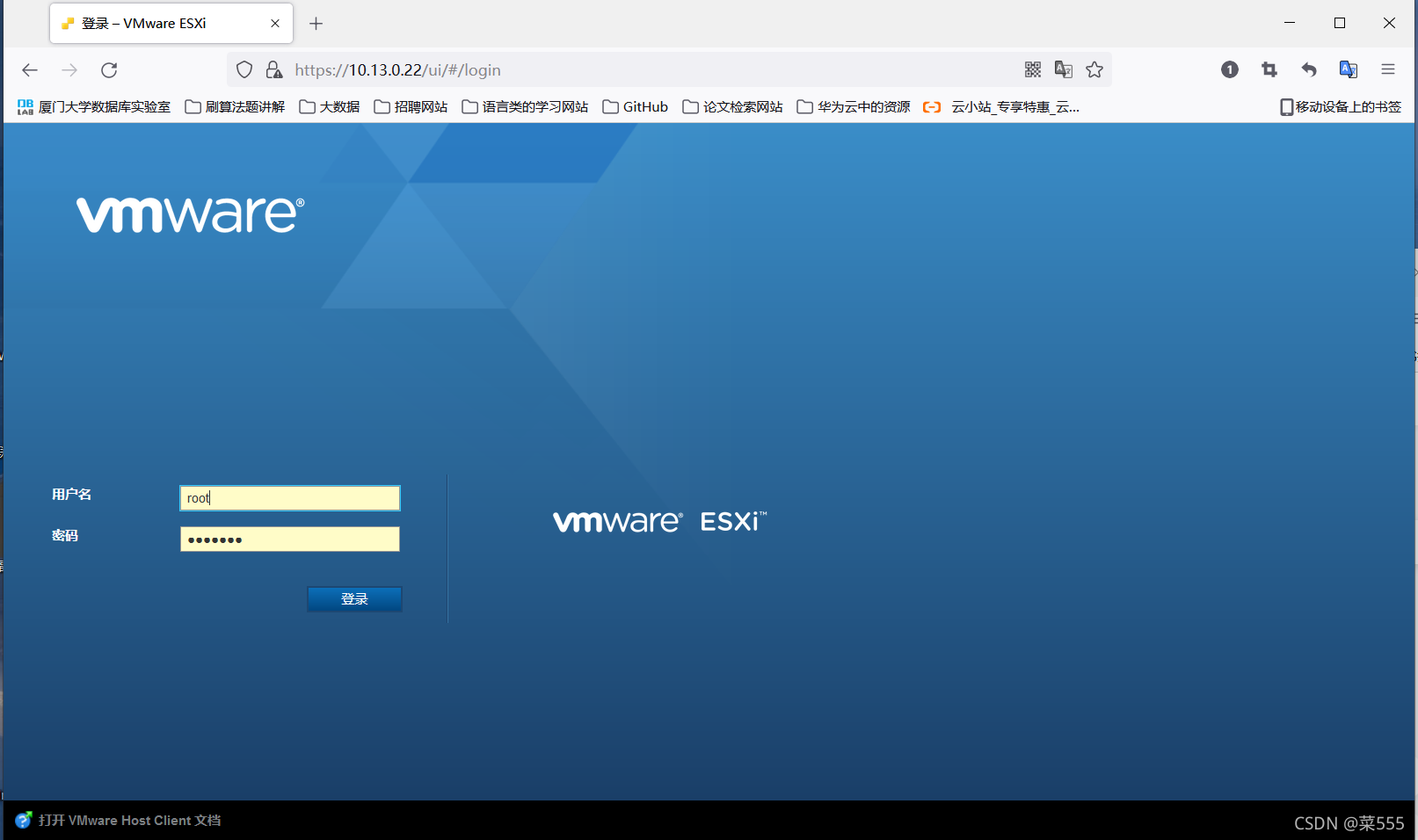1418x840 pixels.
Task: Open the shield tracking protection icon
Action: point(244,70)
